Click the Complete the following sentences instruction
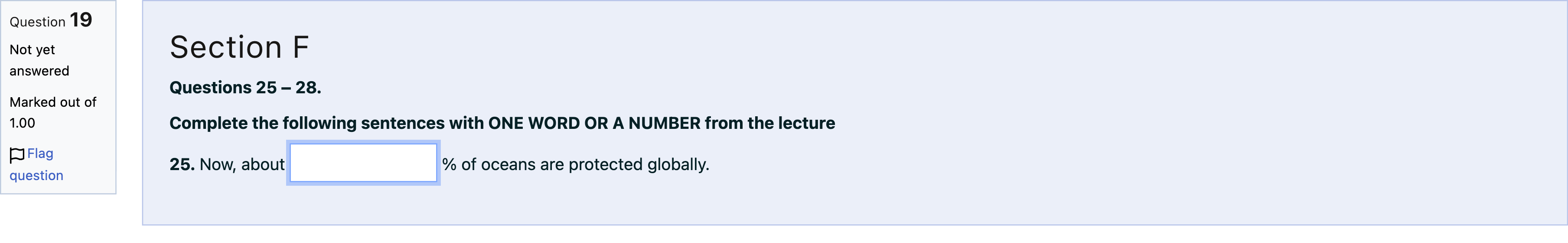1568x243 pixels. click(x=502, y=123)
